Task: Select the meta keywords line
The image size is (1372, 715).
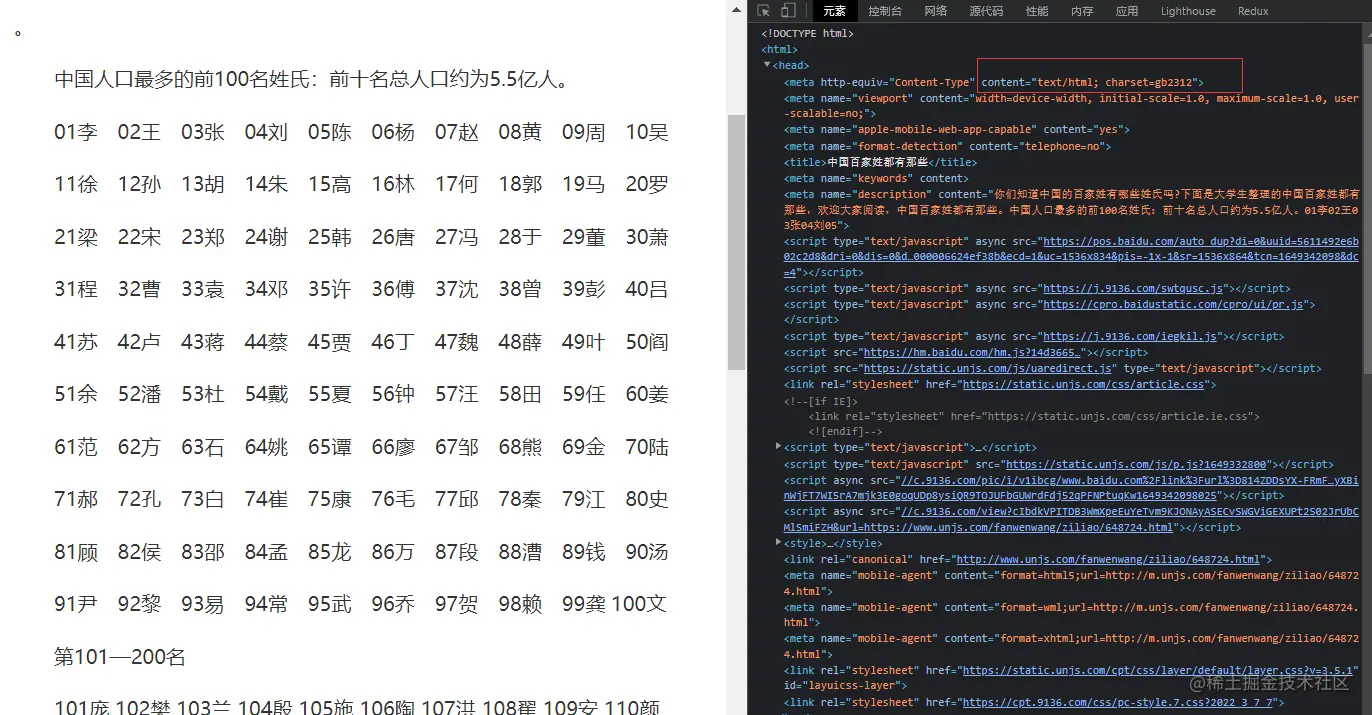Action: pyautogui.click(x=876, y=177)
